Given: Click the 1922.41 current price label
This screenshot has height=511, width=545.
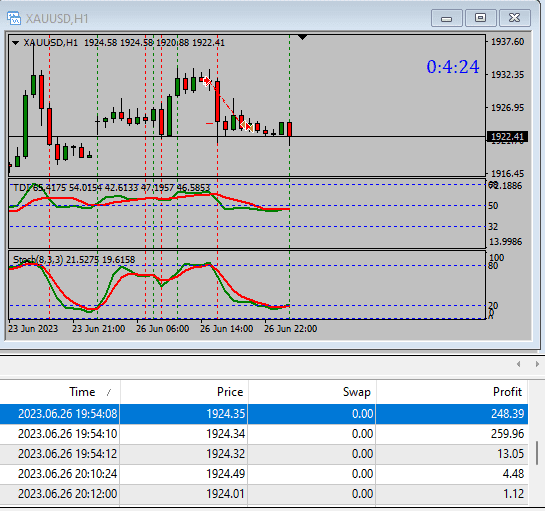Looking at the screenshot, I should point(507,136).
